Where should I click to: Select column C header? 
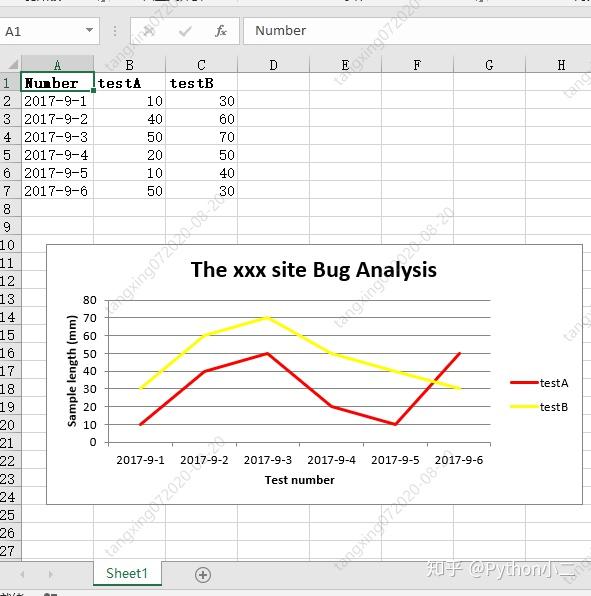coord(201,64)
